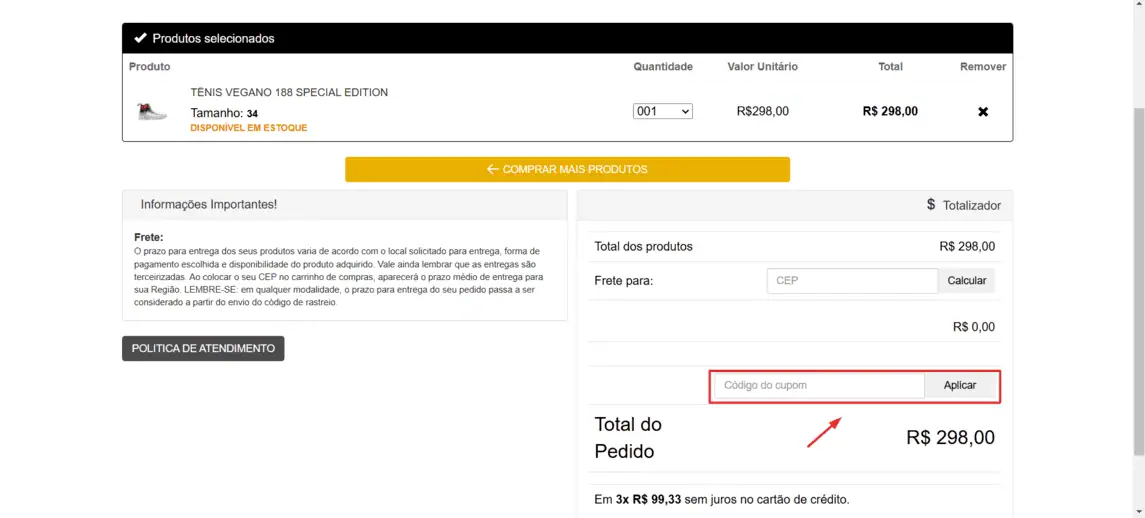Click the Totalizador panel title
Screen dimensions: 1145x518
[x=972, y=206]
